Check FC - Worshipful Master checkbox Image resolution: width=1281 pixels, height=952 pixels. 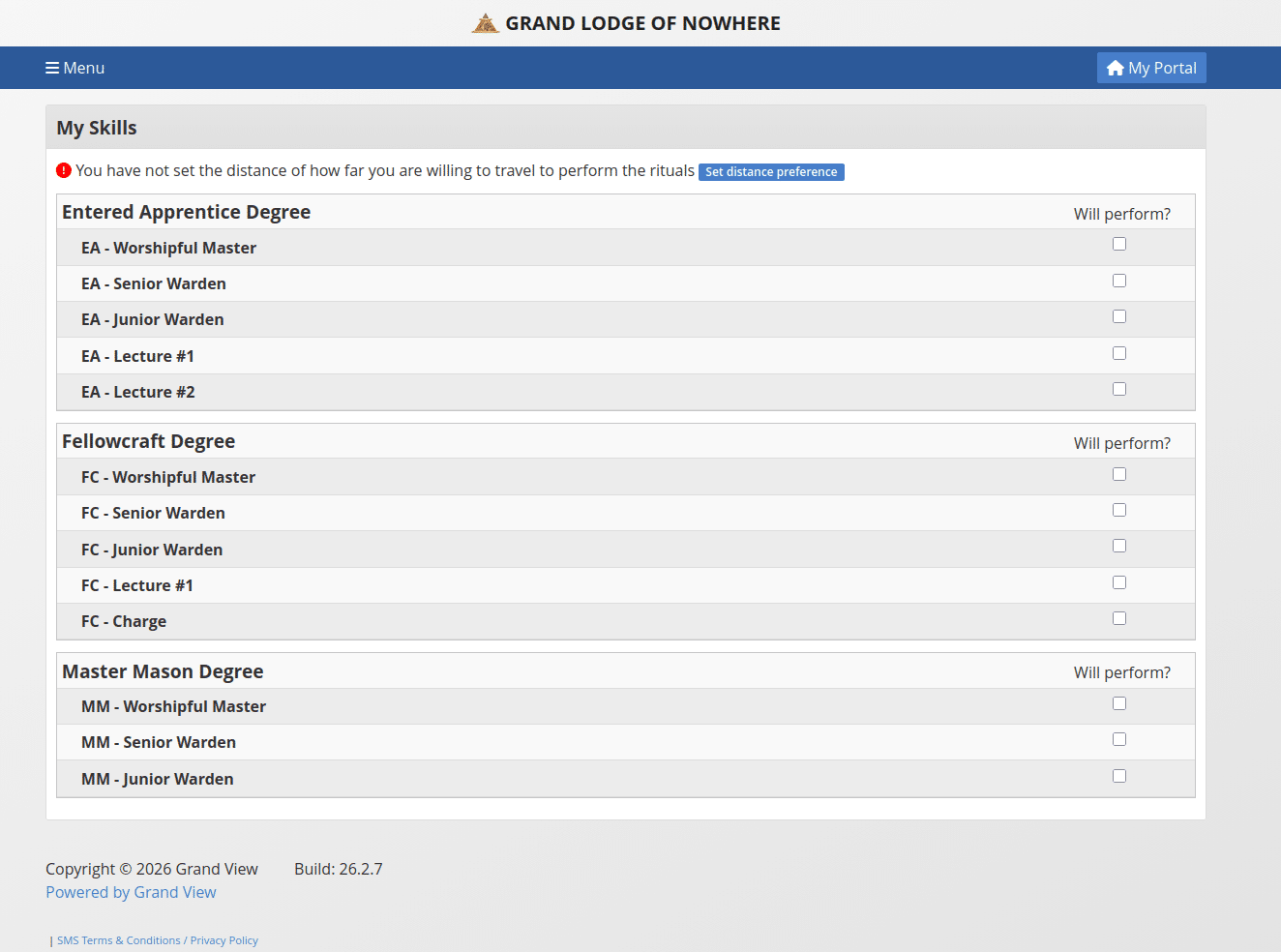(x=1119, y=474)
